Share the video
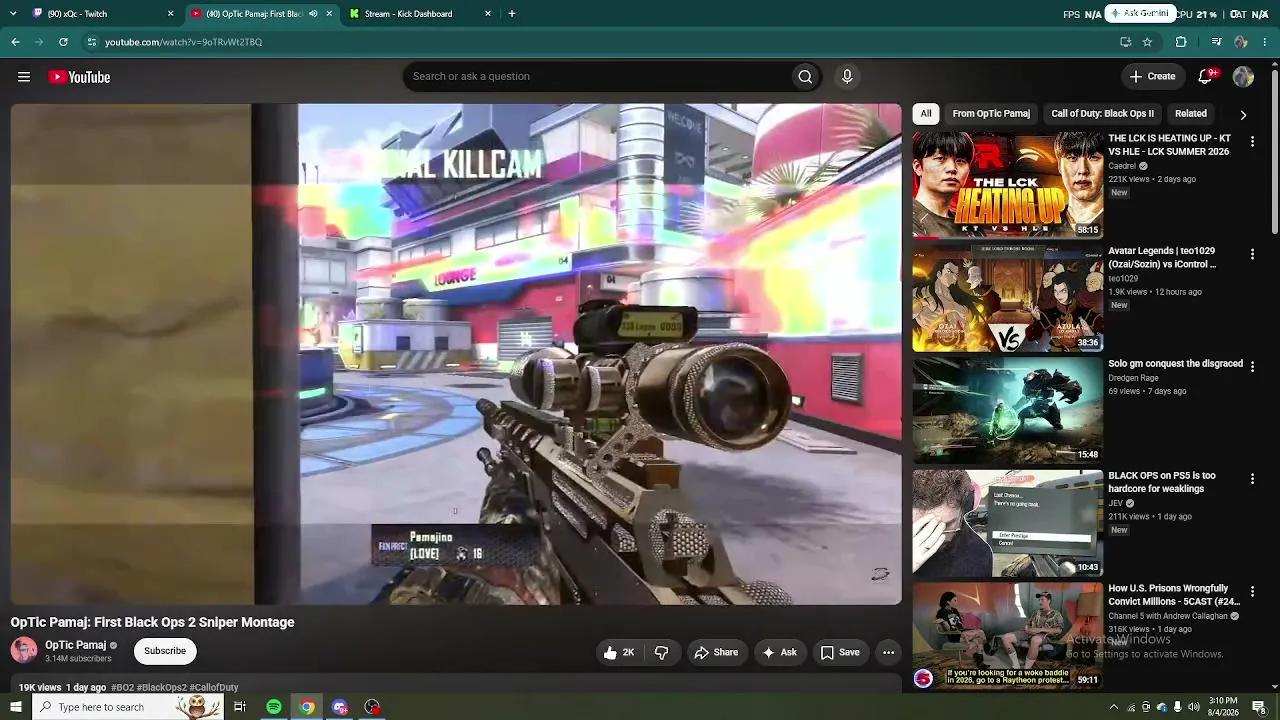 coord(716,653)
